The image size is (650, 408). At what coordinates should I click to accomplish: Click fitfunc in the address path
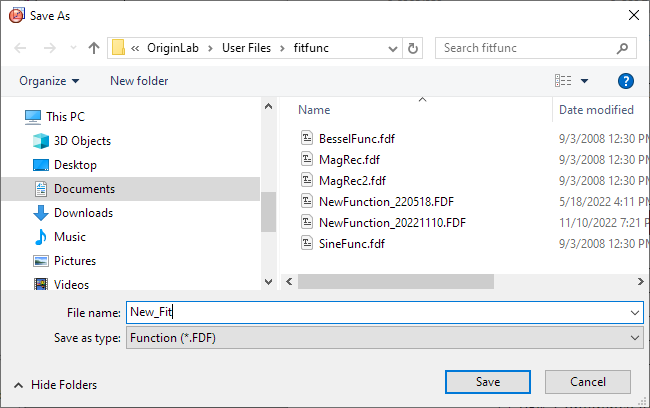pyautogui.click(x=311, y=48)
